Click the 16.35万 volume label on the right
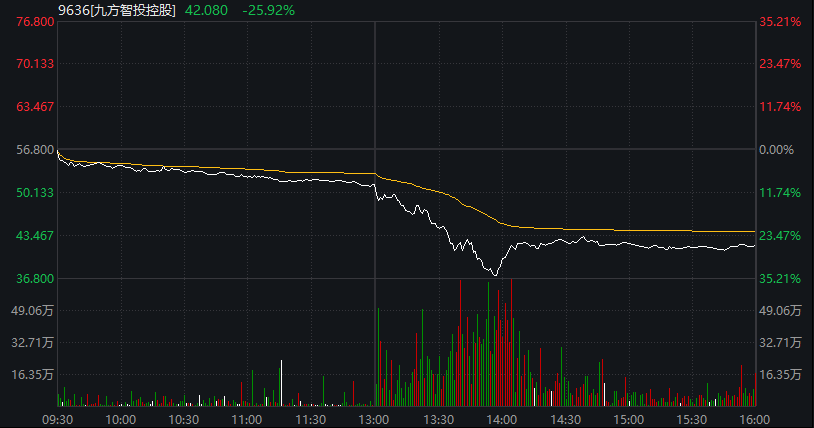The height and width of the screenshot is (428, 814). tap(781, 375)
